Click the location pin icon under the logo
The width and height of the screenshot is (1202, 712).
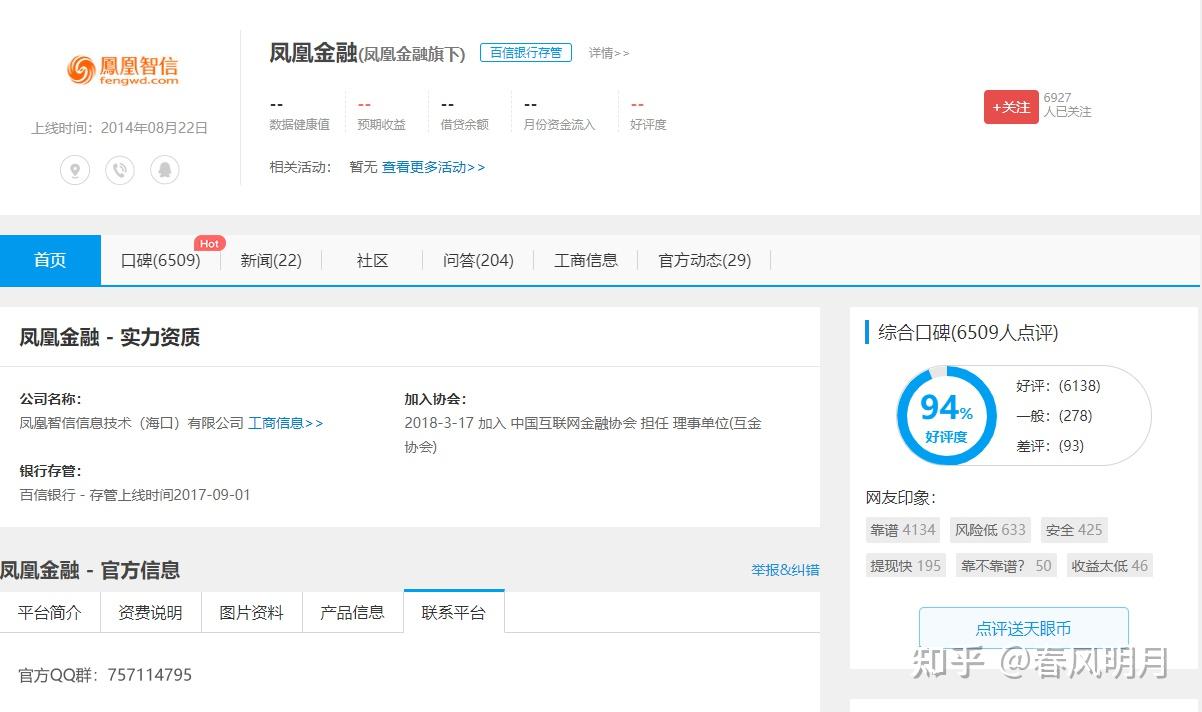[75, 170]
